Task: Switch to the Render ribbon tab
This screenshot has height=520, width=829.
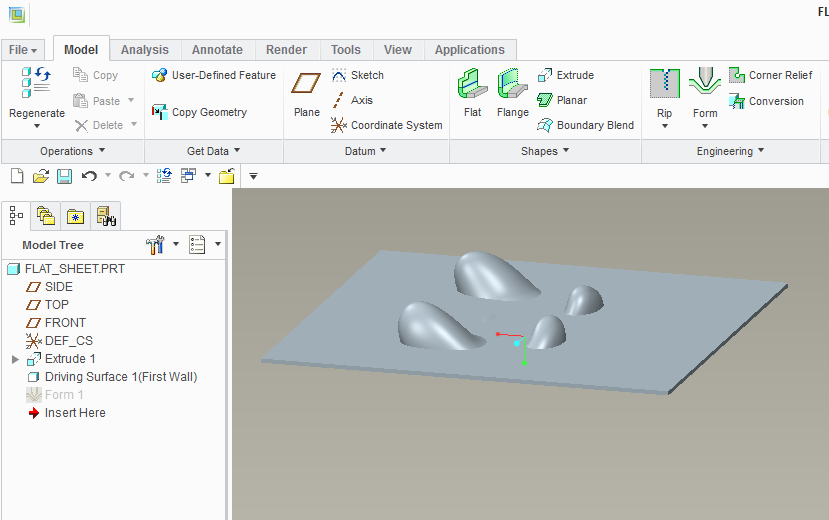Action: pyautogui.click(x=286, y=50)
